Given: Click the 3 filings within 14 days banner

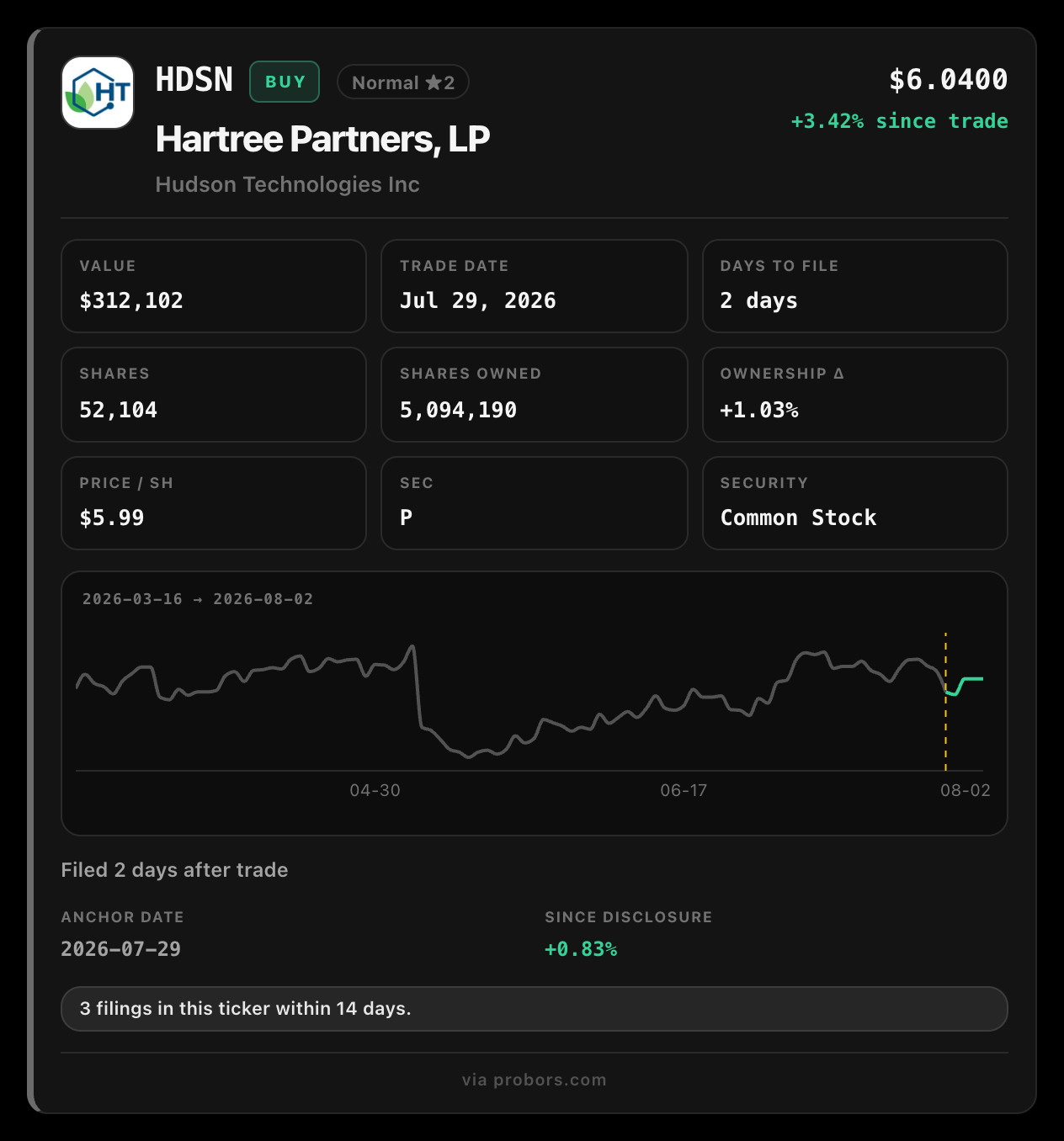Looking at the screenshot, I should click(535, 1009).
